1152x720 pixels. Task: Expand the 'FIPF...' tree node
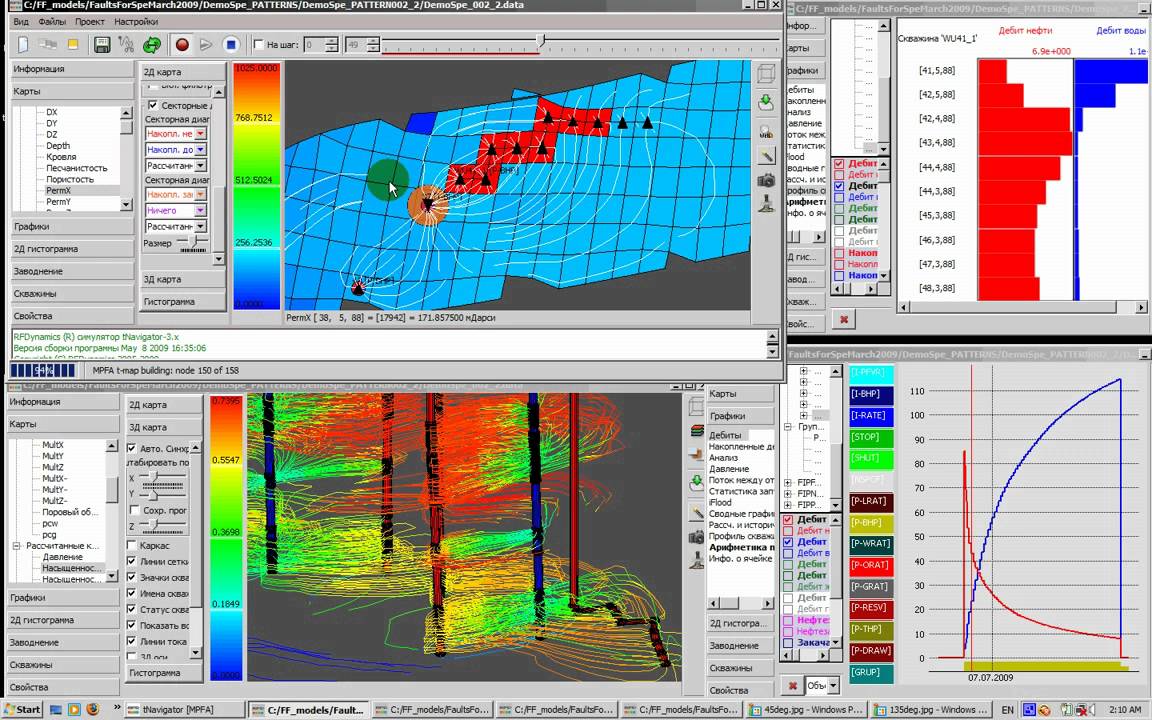point(788,483)
